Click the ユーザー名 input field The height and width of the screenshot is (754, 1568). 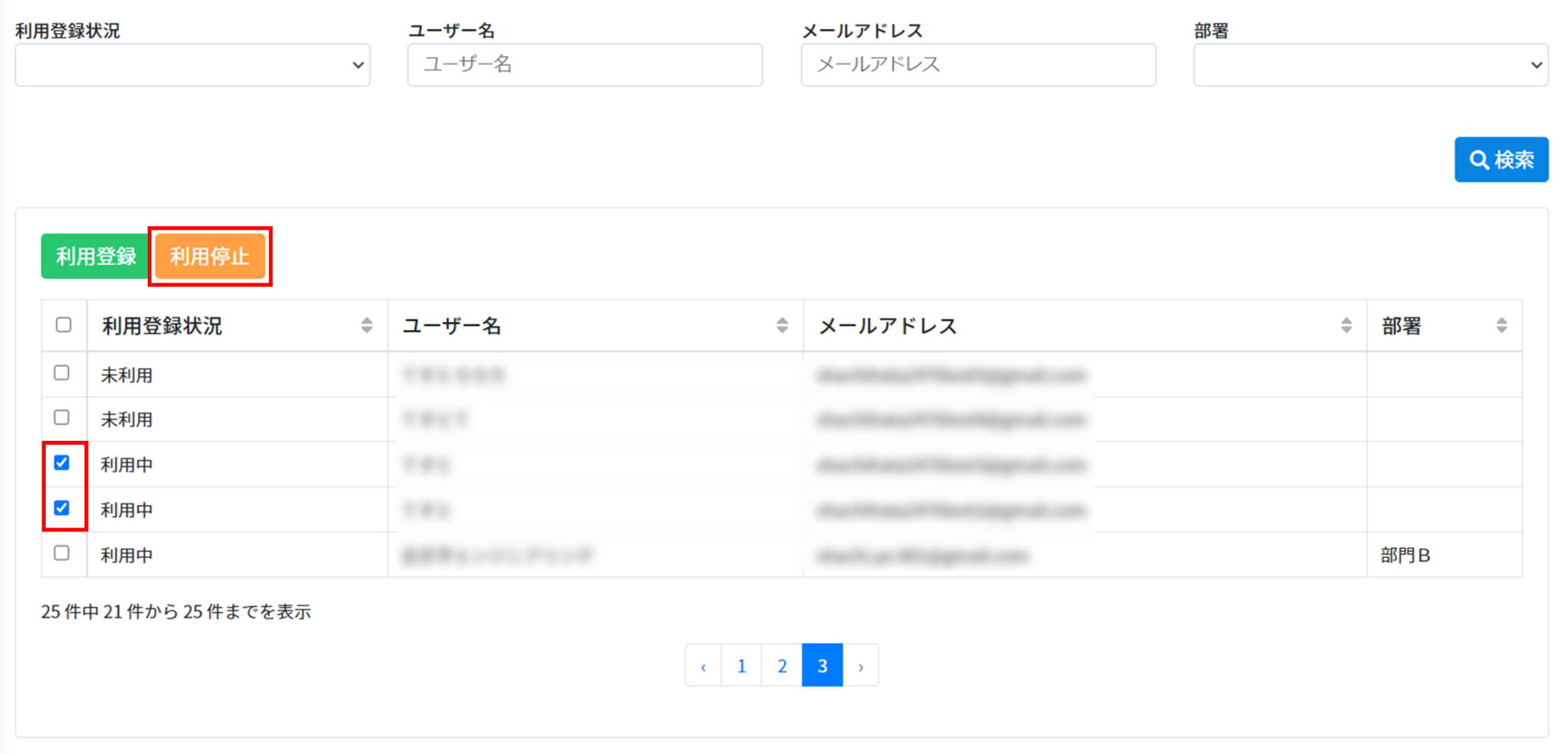(x=584, y=65)
